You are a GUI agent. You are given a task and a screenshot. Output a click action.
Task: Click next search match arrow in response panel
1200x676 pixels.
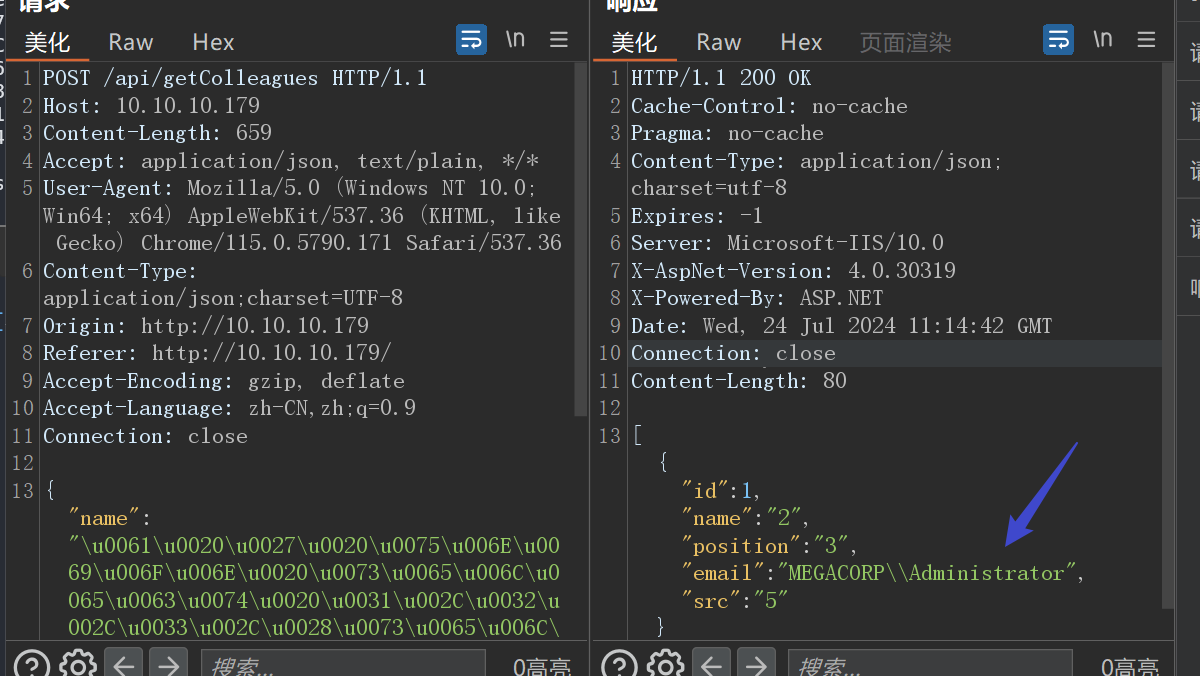coord(756,661)
